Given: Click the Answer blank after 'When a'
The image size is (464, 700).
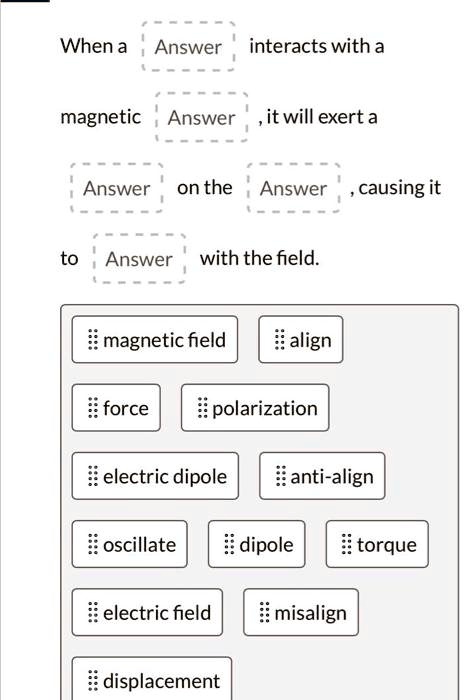Looking at the screenshot, I should coord(188,46).
